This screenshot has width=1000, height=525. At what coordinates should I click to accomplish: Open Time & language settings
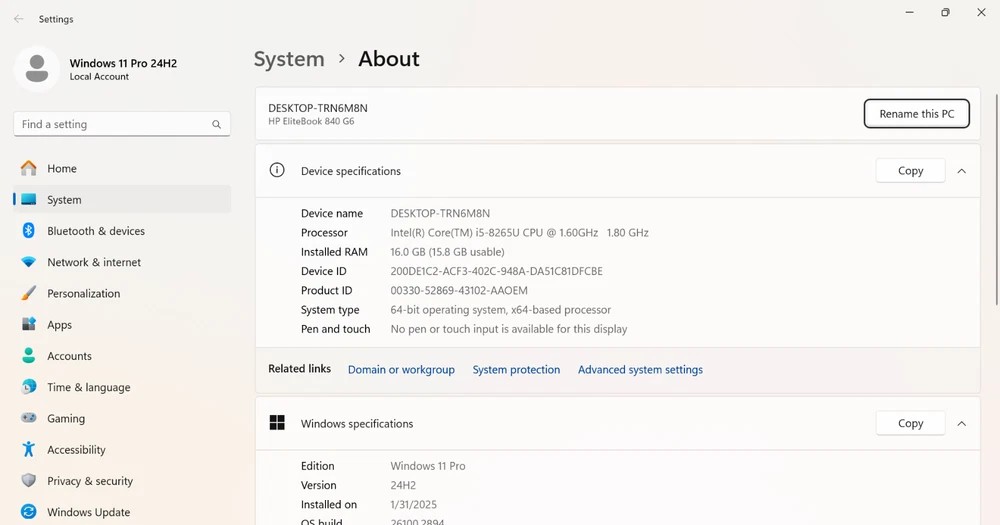pos(88,388)
